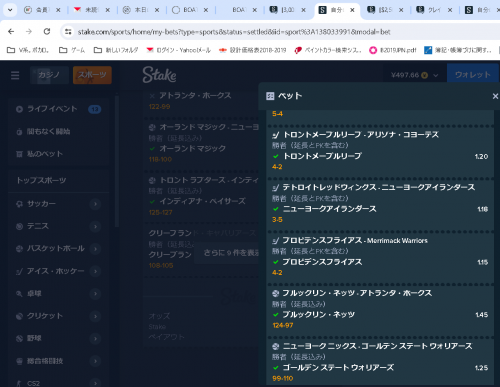Go back in the browser
Screen dimensions: 500x387
[x=11, y=32]
